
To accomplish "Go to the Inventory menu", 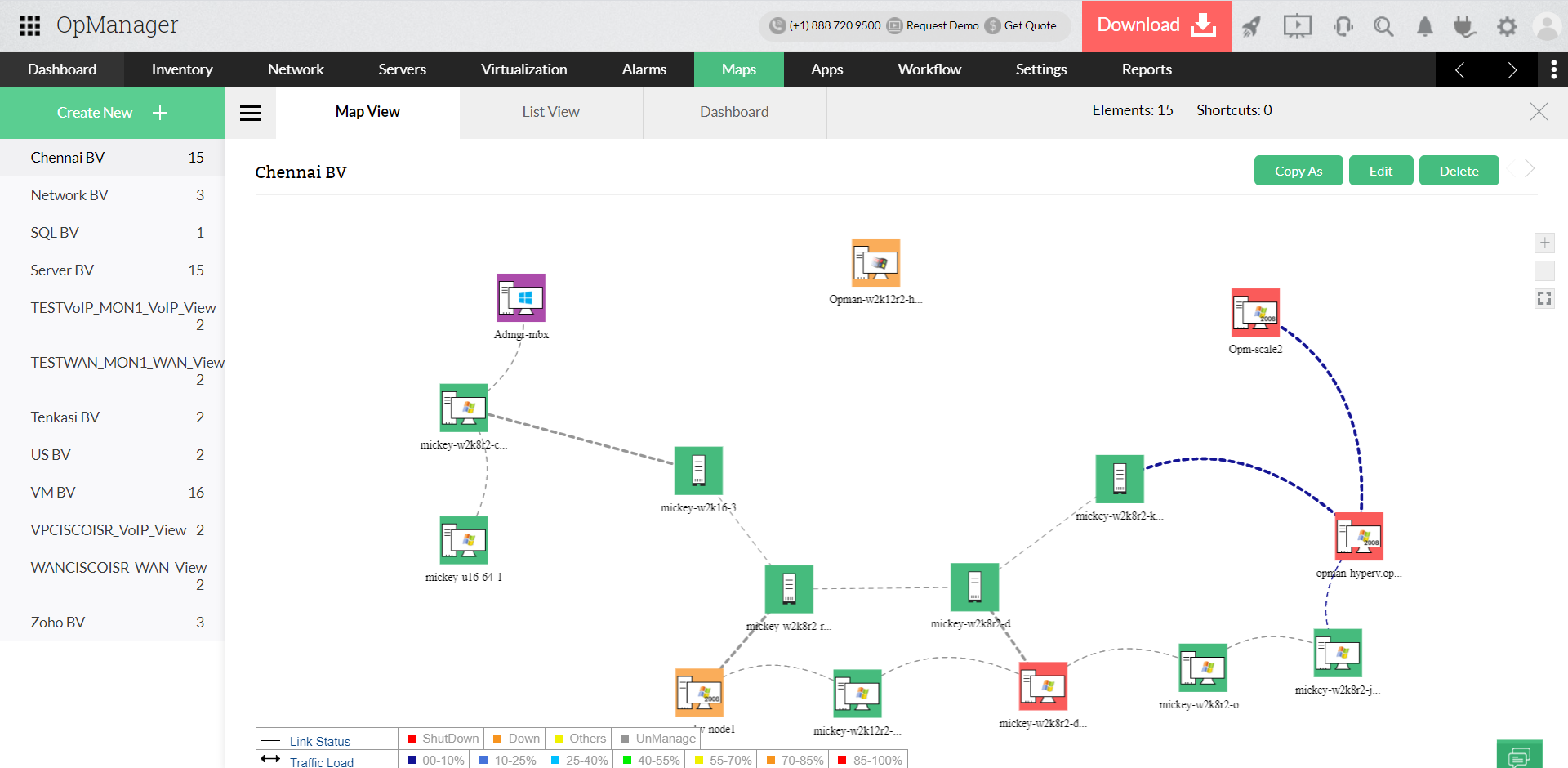I will tap(182, 69).
